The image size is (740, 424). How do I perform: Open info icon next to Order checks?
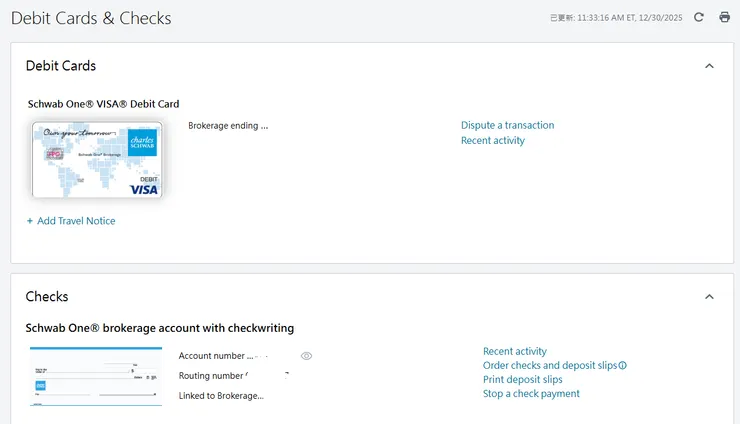tap(622, 366)
